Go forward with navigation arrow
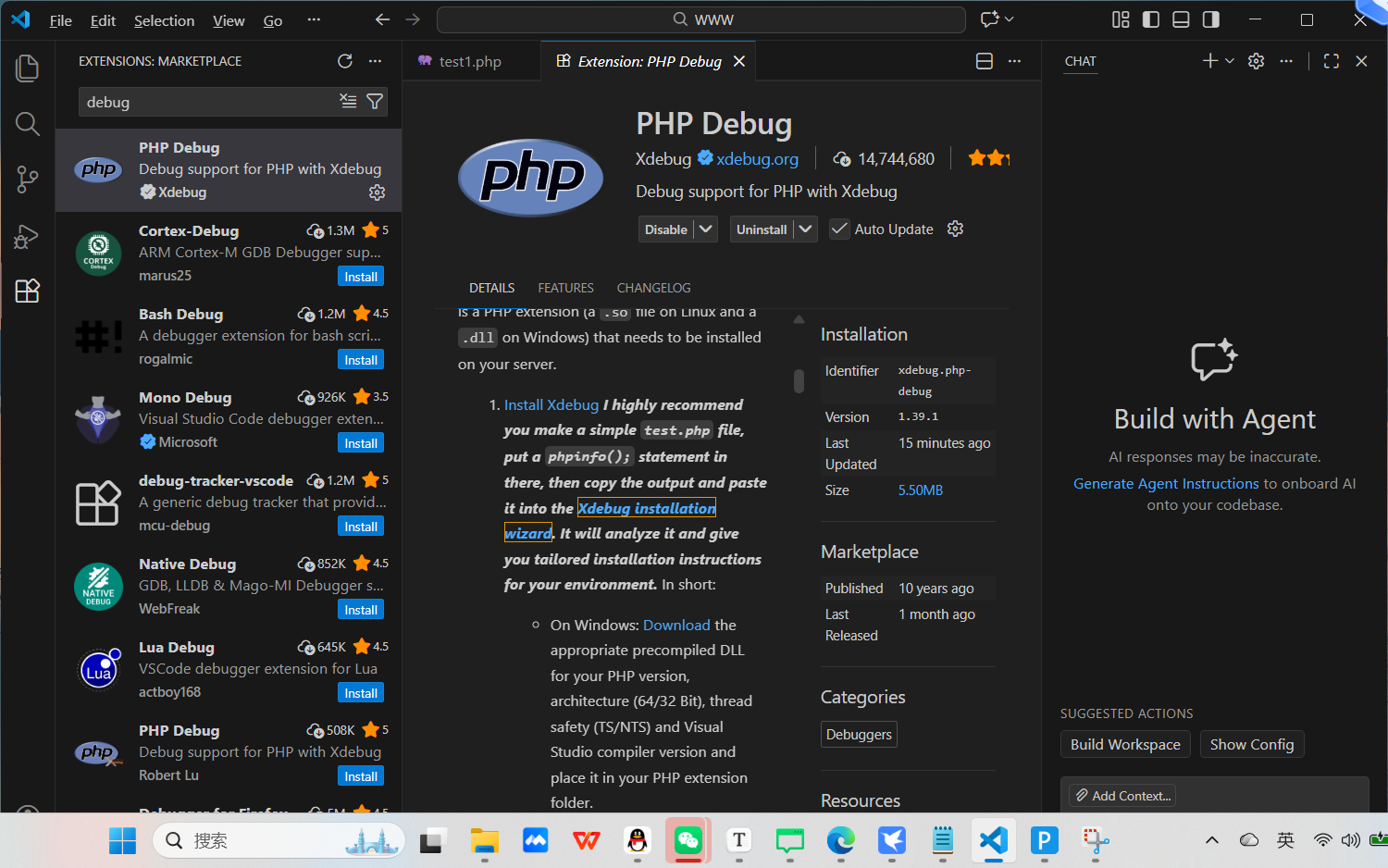 [x=413, y=19]
